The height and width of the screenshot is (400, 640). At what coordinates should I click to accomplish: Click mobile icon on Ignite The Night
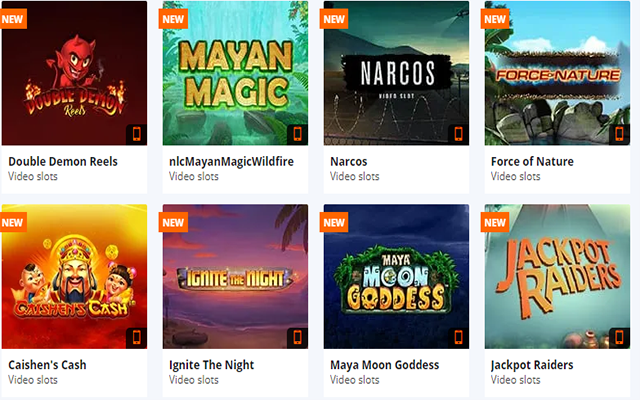coord(298,338)
